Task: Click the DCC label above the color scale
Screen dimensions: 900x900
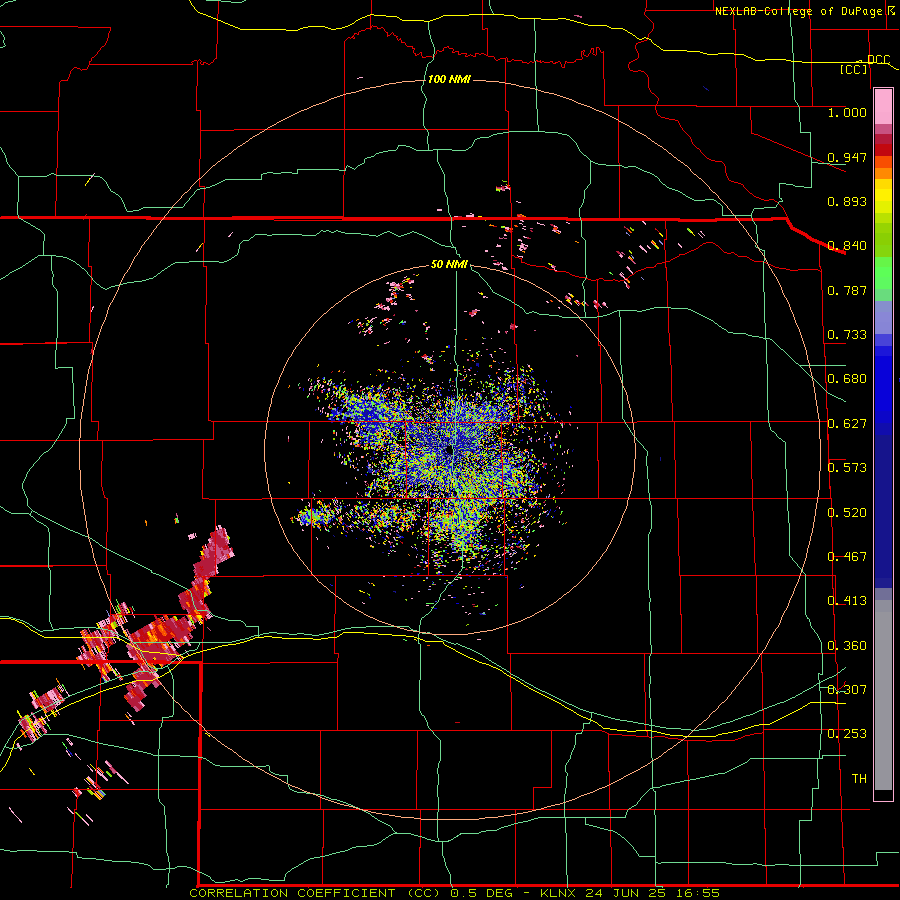Action: coord(878,60)
